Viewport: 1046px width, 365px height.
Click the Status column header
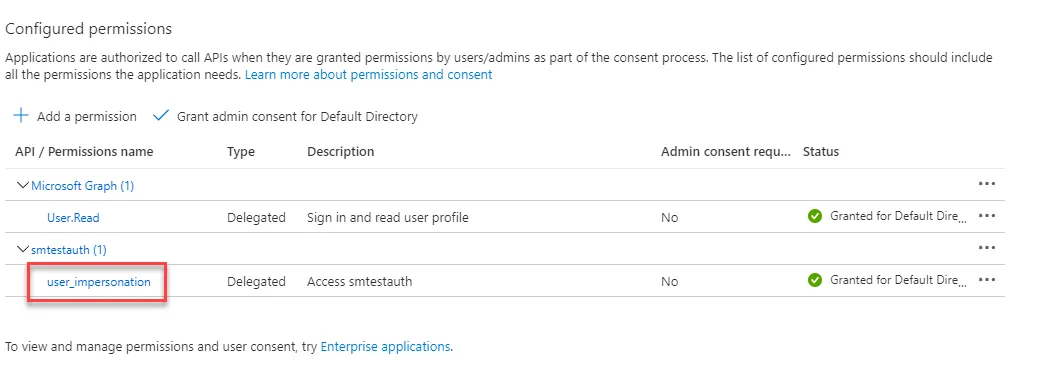pyautogui.click(x=821, y=151)
